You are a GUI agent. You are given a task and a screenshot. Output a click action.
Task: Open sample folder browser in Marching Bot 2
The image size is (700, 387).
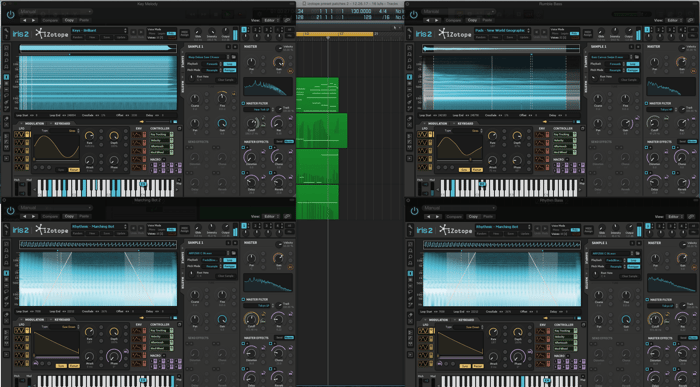233,253
